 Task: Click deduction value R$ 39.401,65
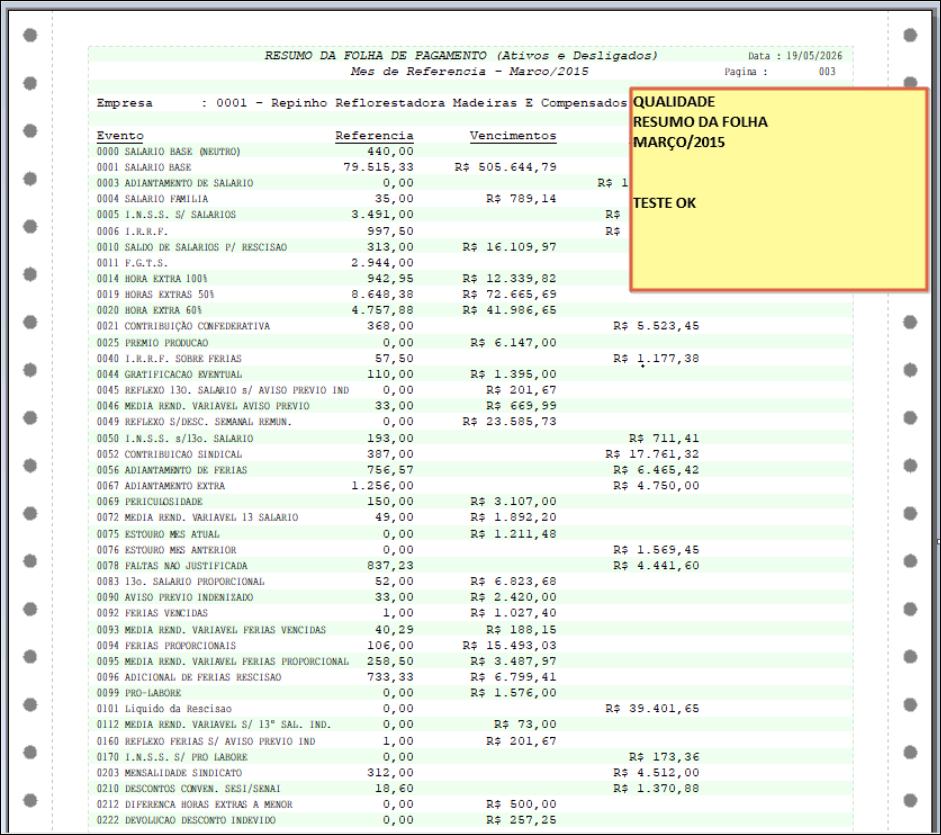(x=652, y=709)
